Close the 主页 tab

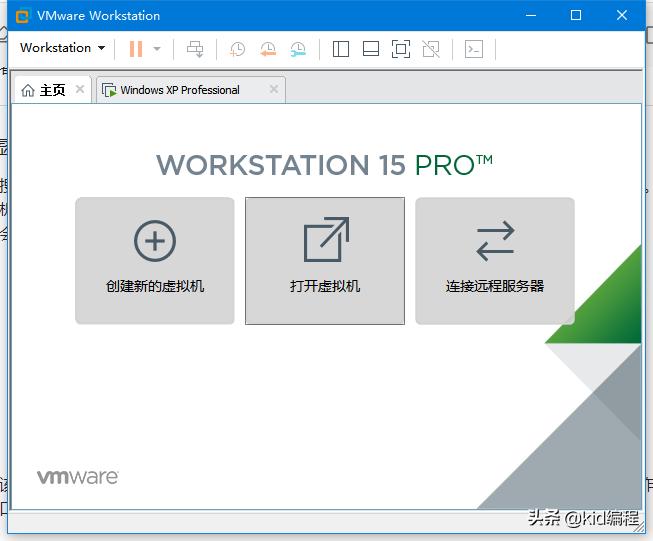[x=80, y=89]
